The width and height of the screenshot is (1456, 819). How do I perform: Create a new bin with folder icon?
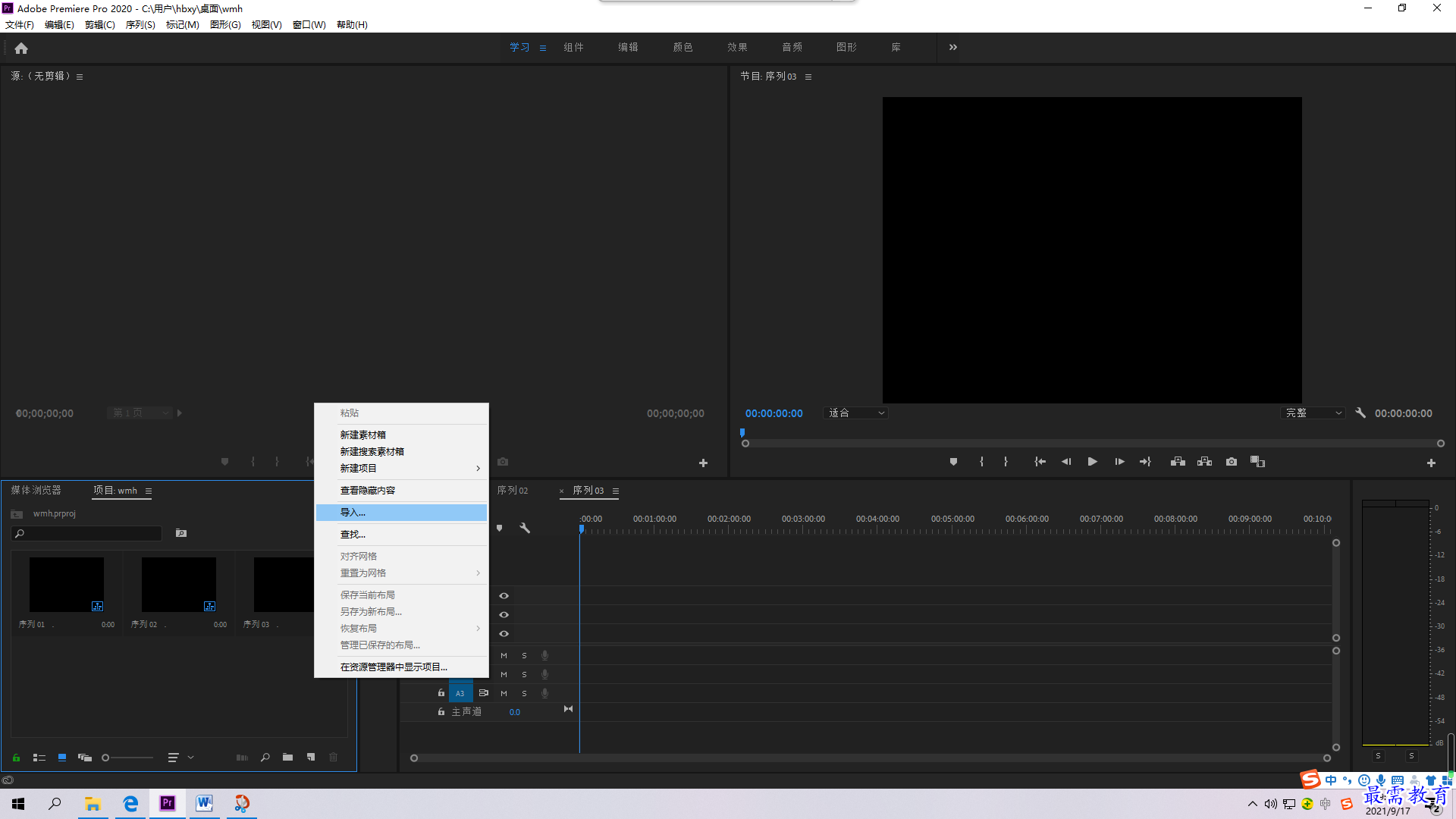pyautogui.click(x=288, y=758)
